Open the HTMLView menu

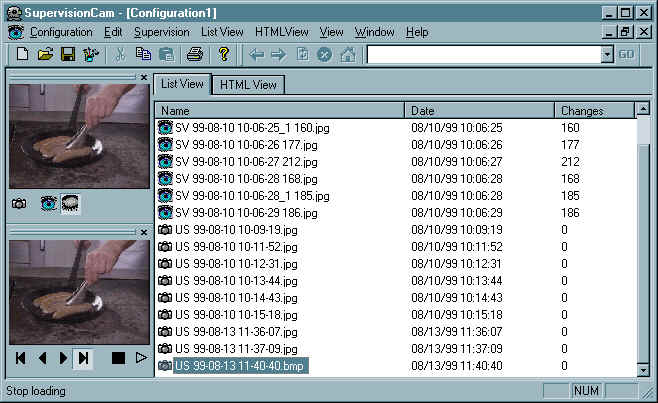tap(282, 32)
